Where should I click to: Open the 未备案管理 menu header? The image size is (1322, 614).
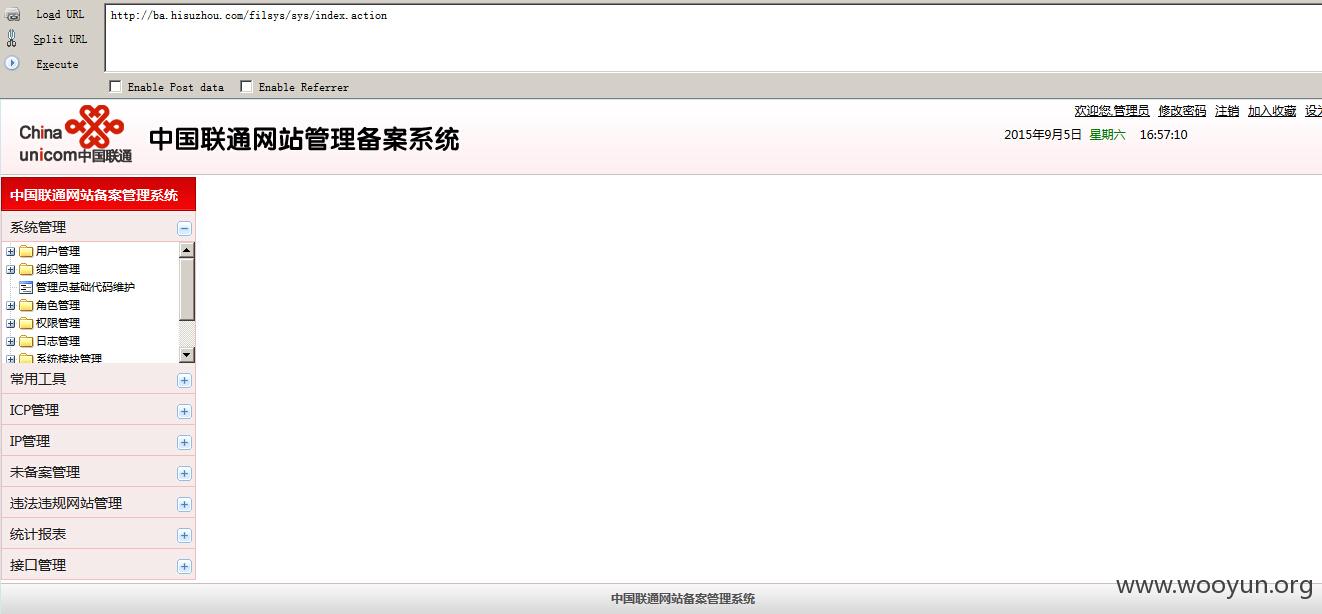[x=98, y=472]
